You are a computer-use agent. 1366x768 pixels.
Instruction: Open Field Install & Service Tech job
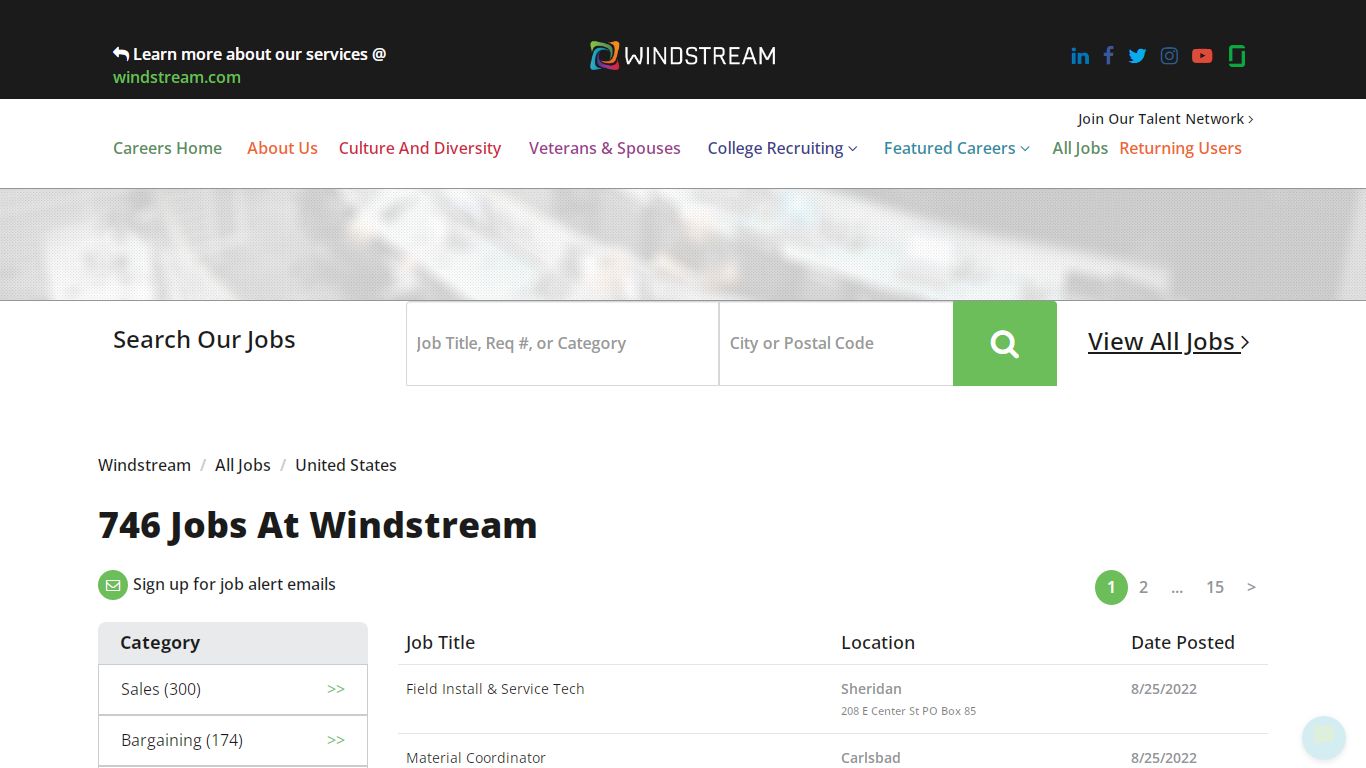495,689
